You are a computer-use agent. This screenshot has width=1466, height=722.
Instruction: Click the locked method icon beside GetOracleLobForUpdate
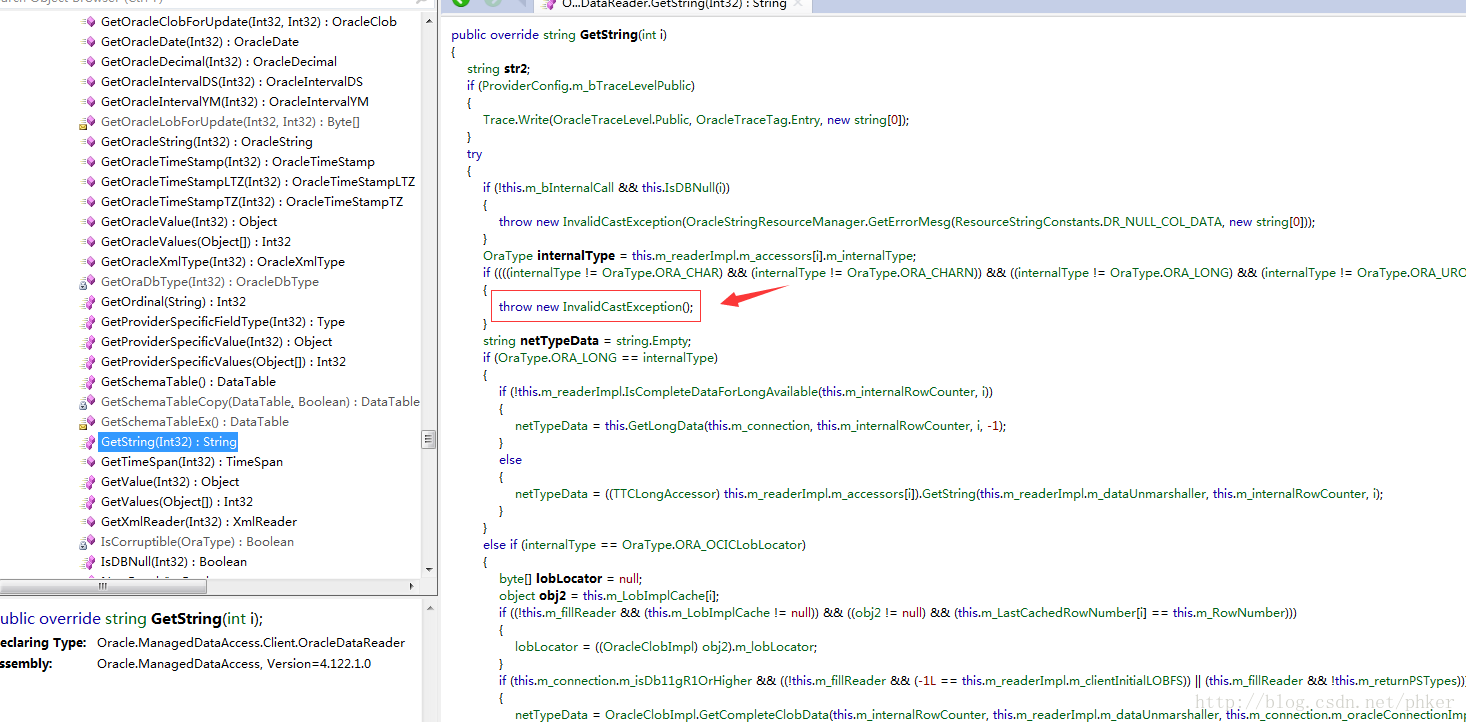(88, 122)
